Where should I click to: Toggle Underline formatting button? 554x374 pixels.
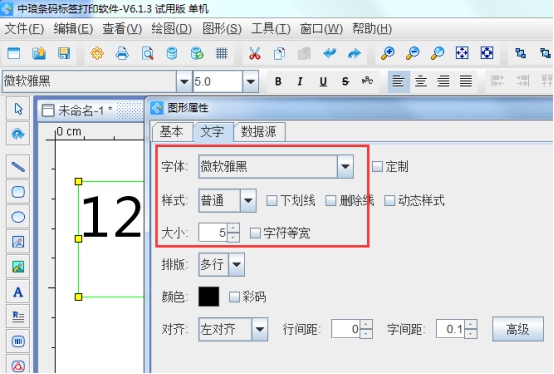click(323, 82)
